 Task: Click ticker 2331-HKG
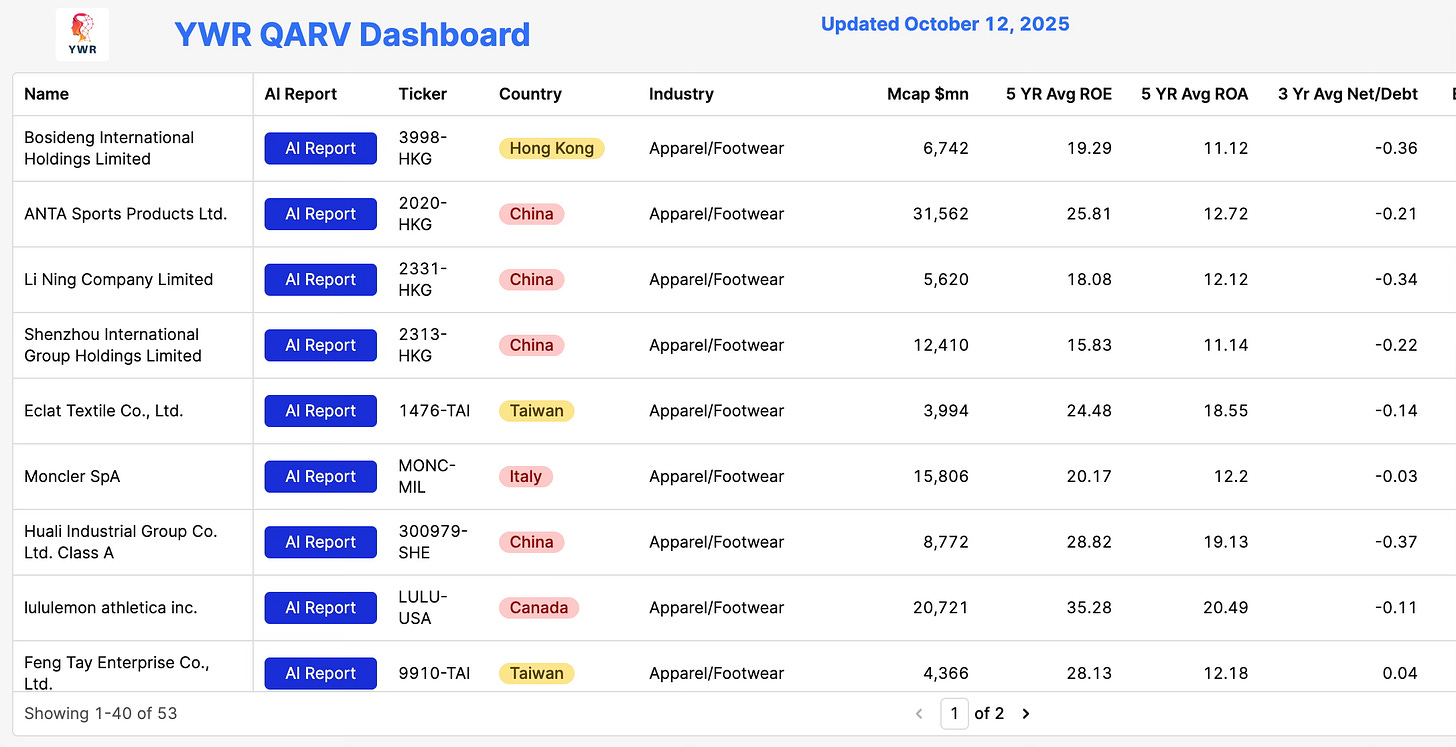[x=422, y=279]
